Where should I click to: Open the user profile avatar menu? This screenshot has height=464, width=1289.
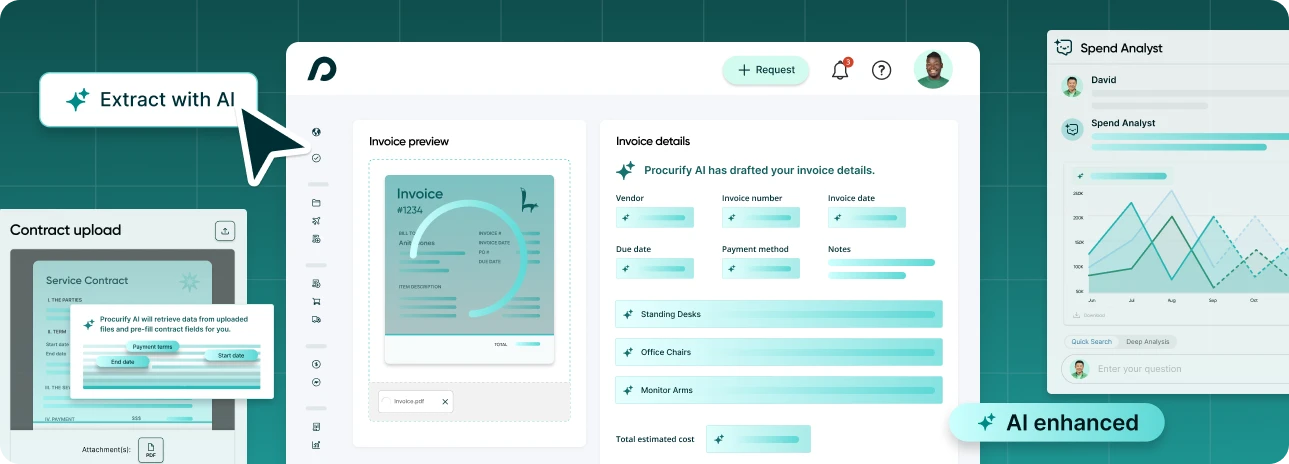pyautogui.click(x=933, y=69)
